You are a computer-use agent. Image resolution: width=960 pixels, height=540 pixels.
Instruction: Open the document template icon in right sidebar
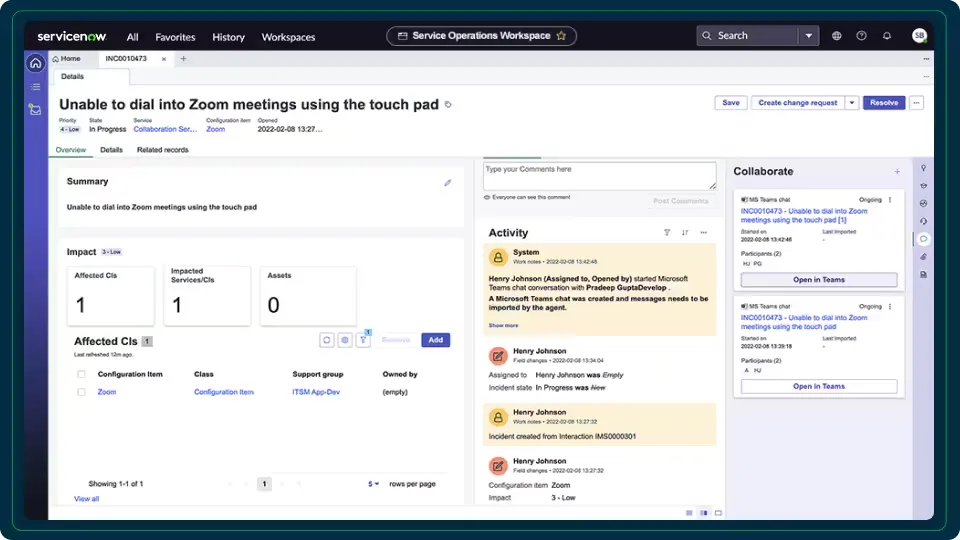click(923, 274)
